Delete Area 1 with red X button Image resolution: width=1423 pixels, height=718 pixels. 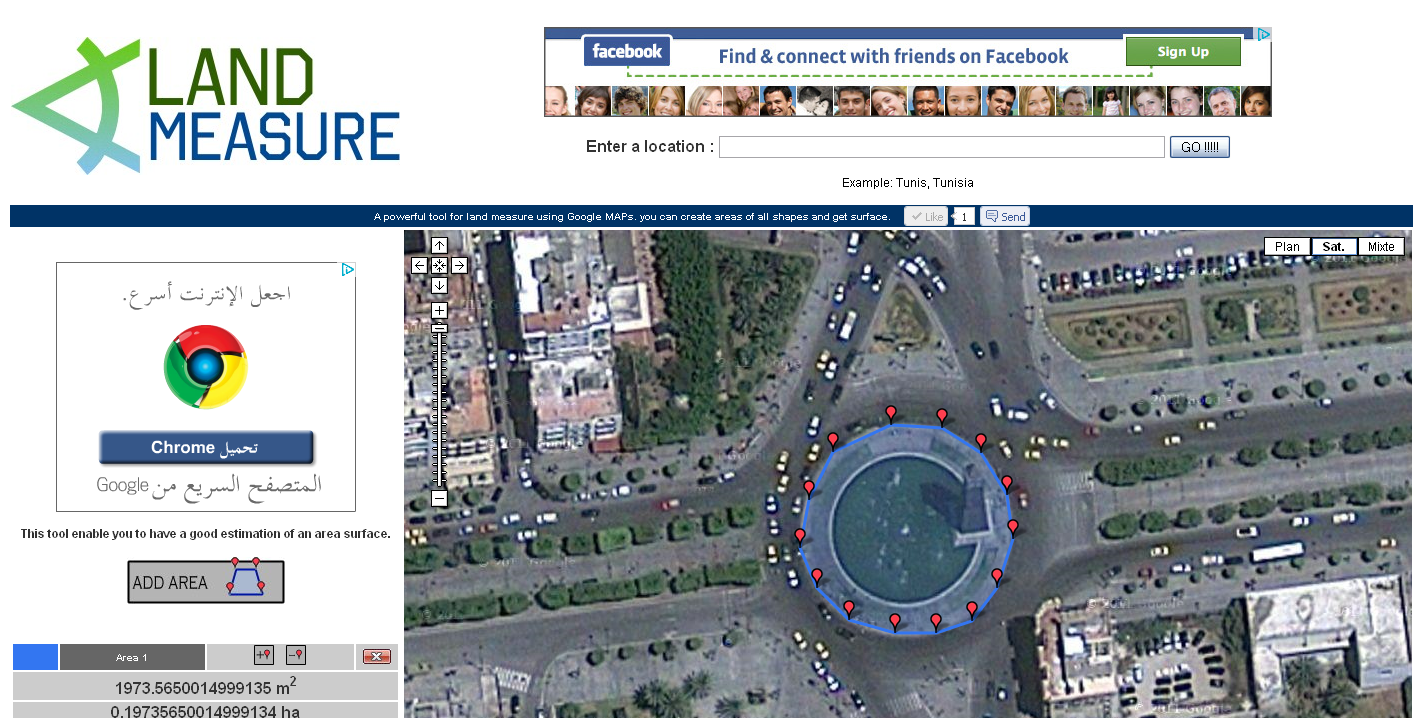[377, 657]
